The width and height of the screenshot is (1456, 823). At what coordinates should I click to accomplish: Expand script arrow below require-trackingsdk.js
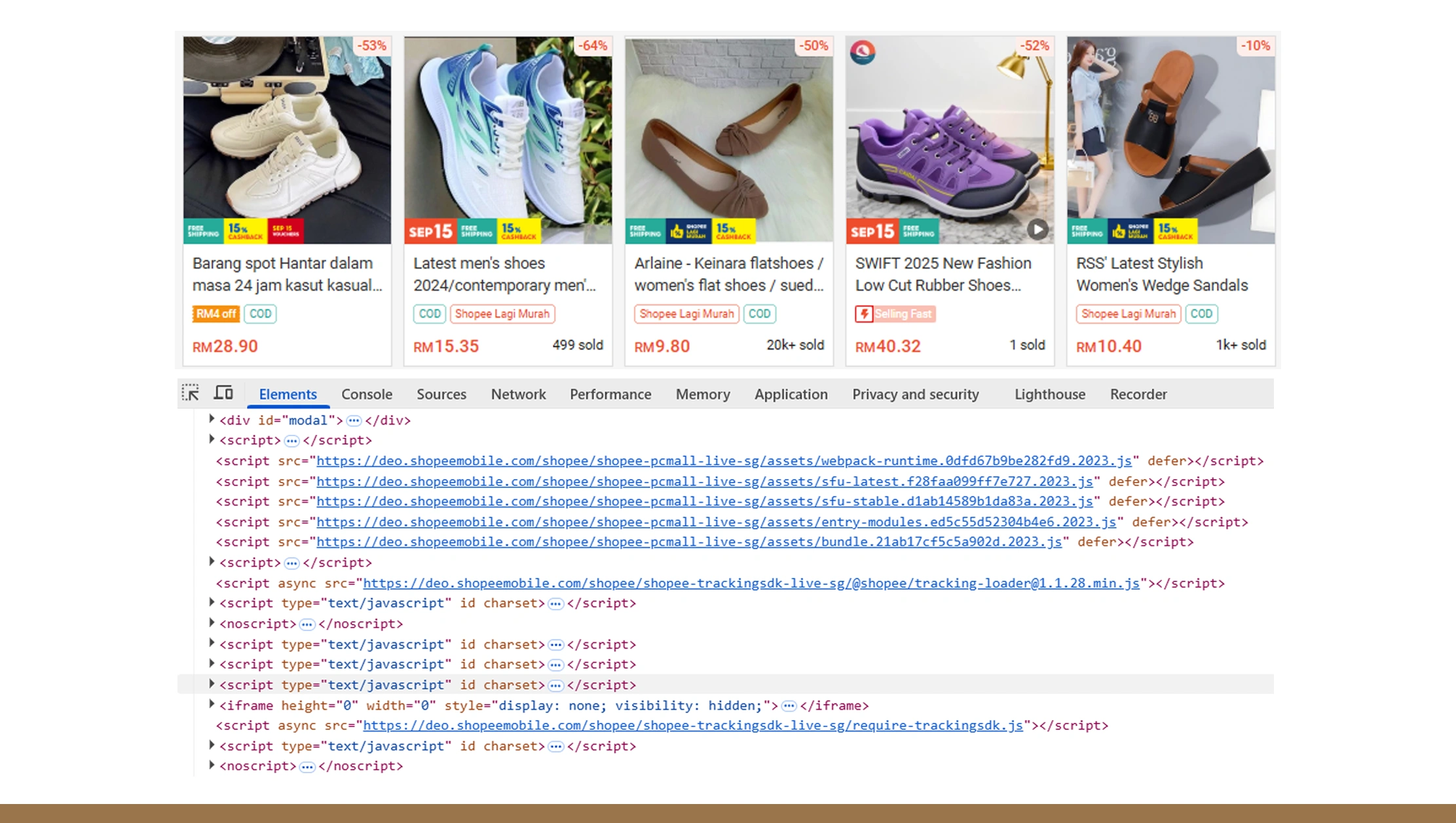pyautogui.click(x=212, y=745)
